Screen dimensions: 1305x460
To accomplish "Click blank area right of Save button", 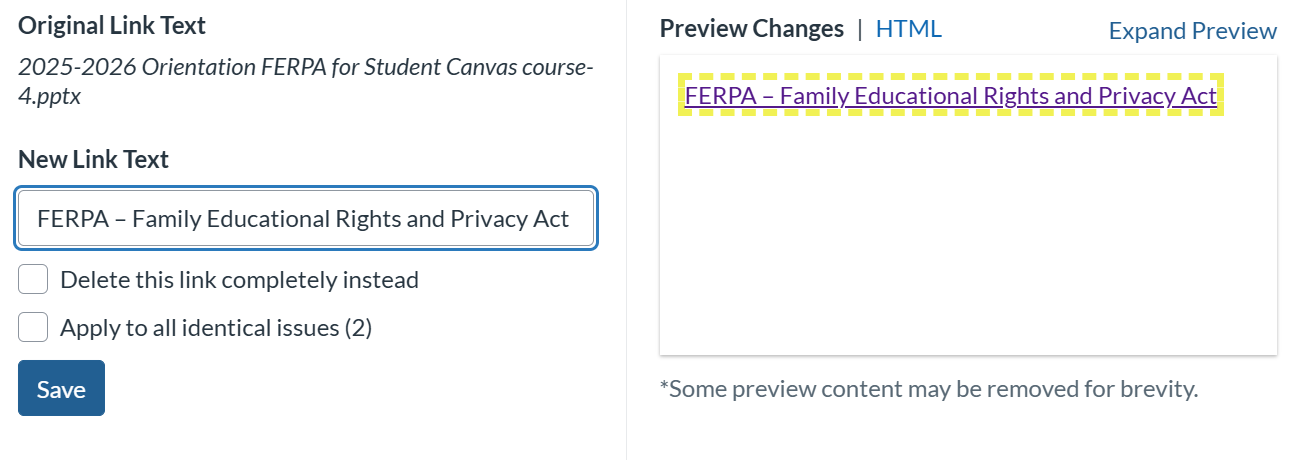I will coord(350,388).
